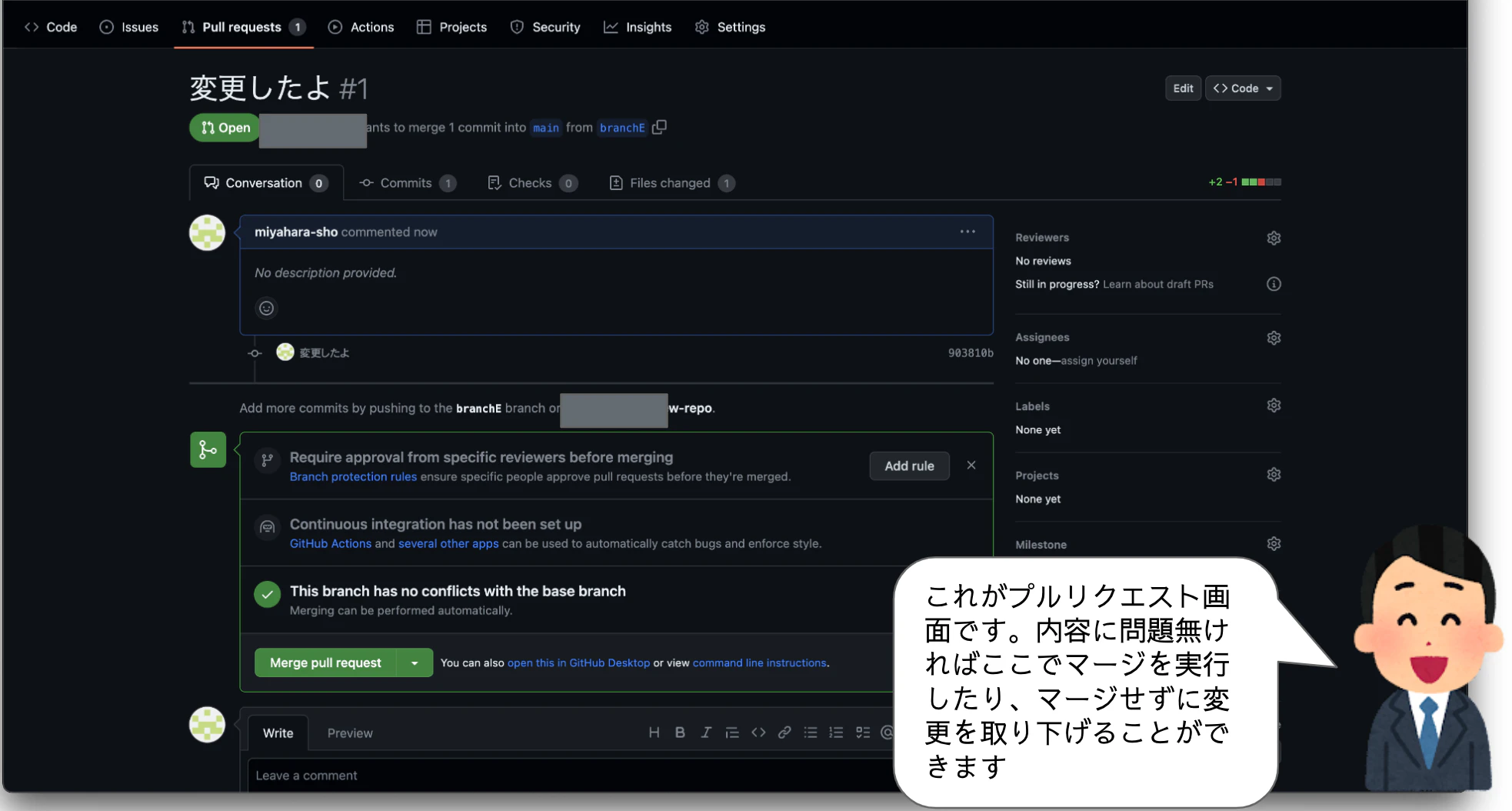The height and width of the screenshot is (811, 1512).
Task: Toggle bold formatting in the comment toolbar
Action: coord(680,732)
